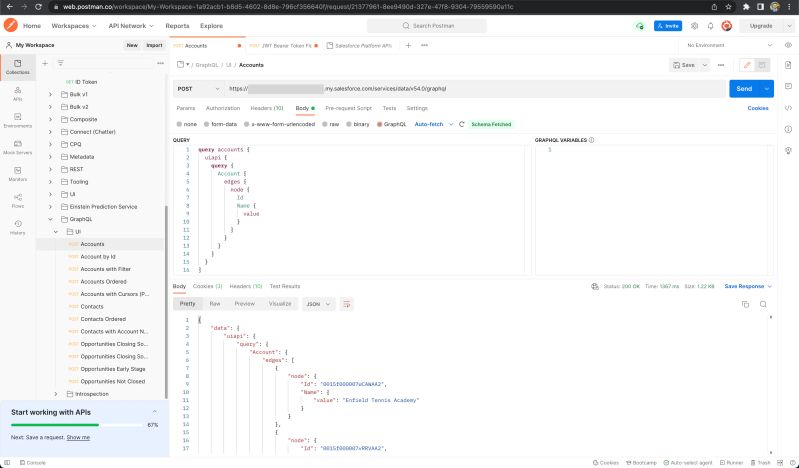The image size is (799, 468).
Task: Select the GraphQL body type
Action: pos(391,124)
